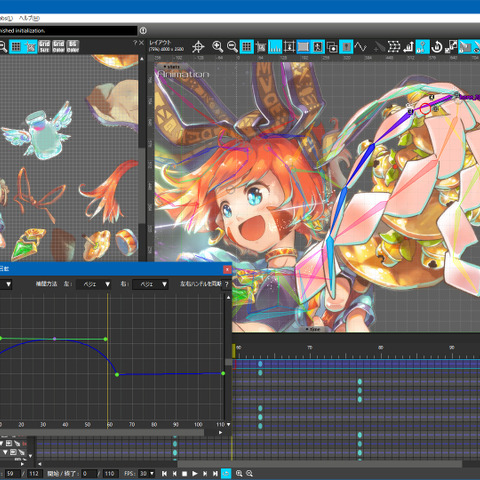
Task: Close the curve editor dialog
Action: tap(227, 269)
